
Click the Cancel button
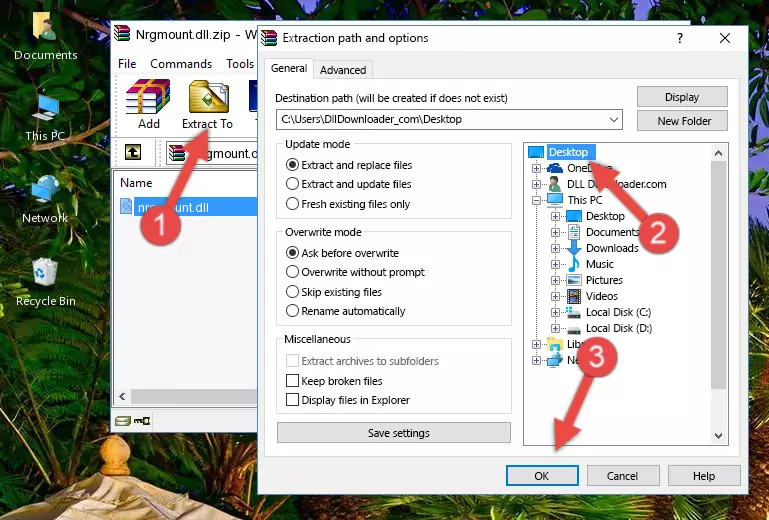click(622, 476)
